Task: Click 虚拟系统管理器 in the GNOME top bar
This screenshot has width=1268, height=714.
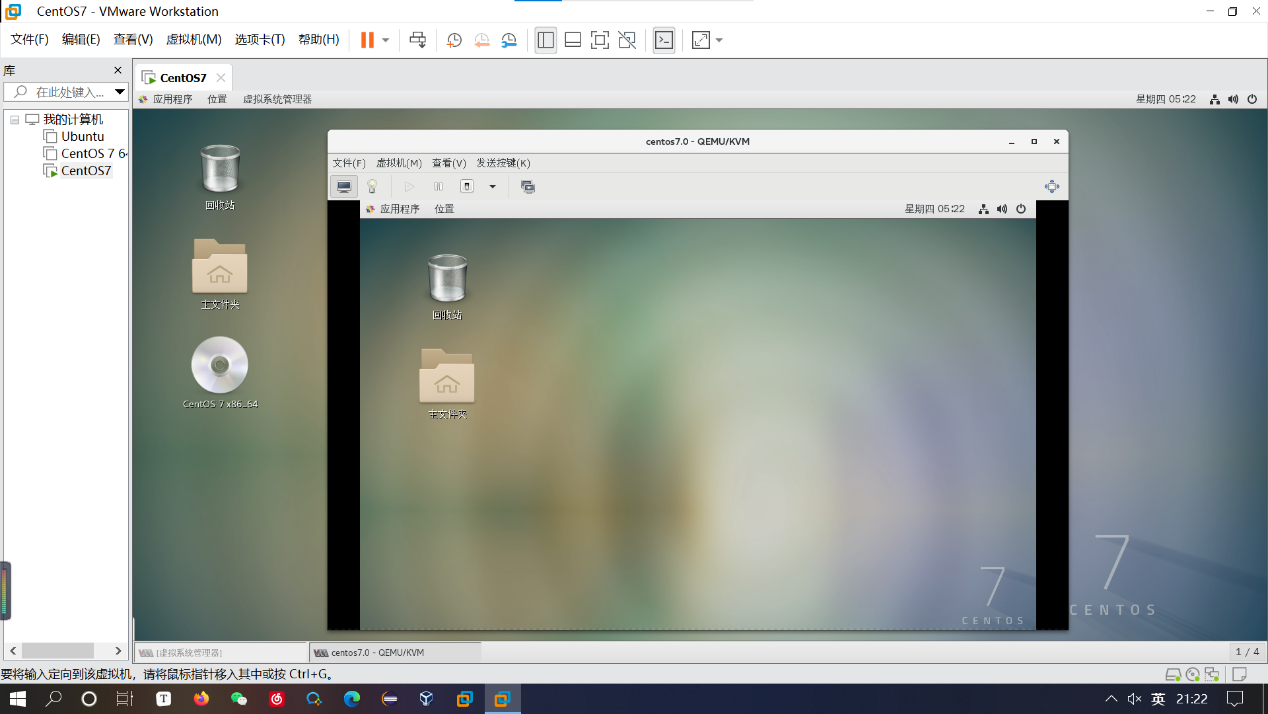Action: (x=277, y=99)
